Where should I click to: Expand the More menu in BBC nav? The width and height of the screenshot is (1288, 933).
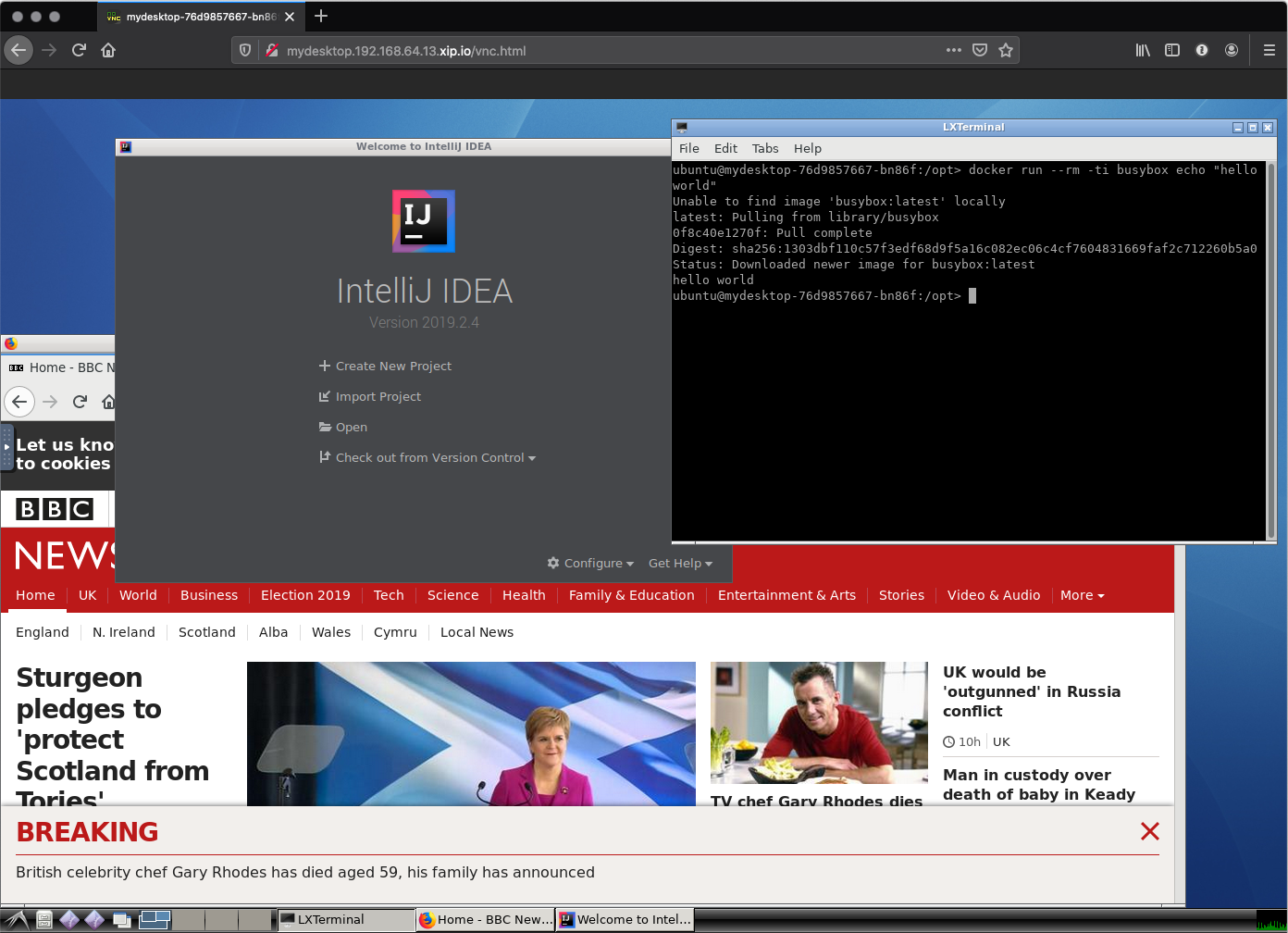pyautogui.click(x=1082, y=595)
